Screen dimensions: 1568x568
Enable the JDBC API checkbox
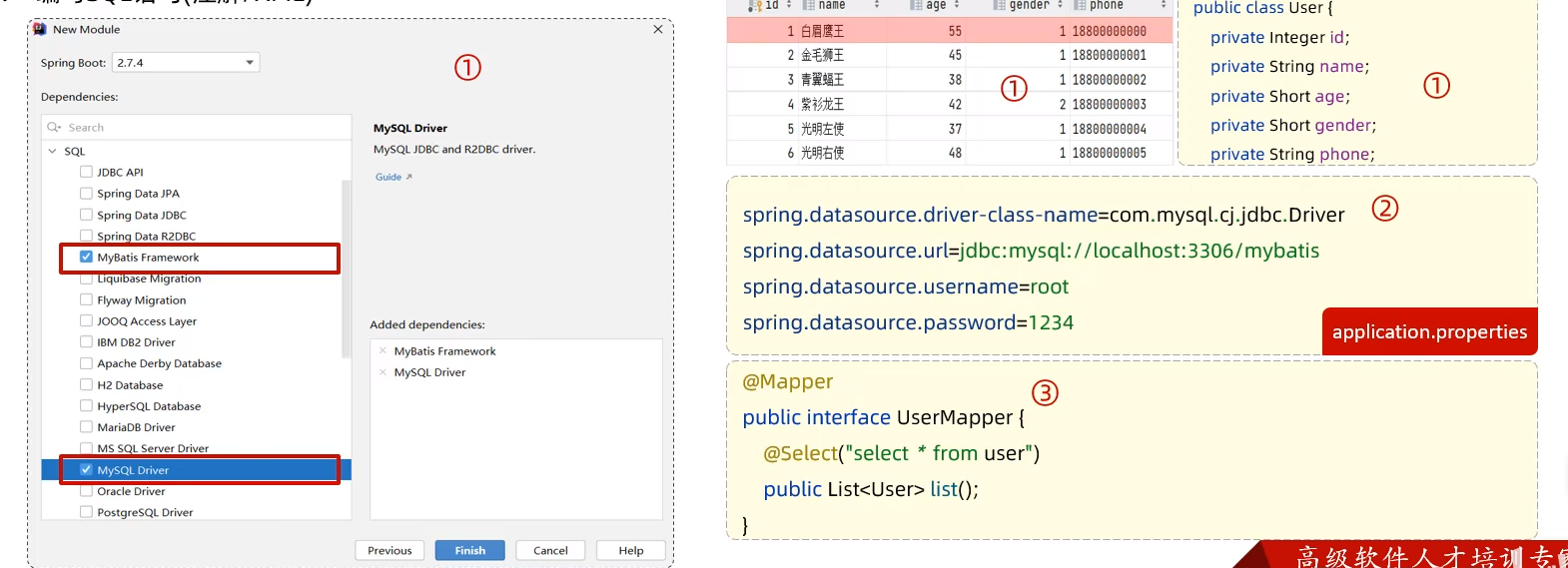click(x=86, y=172)
